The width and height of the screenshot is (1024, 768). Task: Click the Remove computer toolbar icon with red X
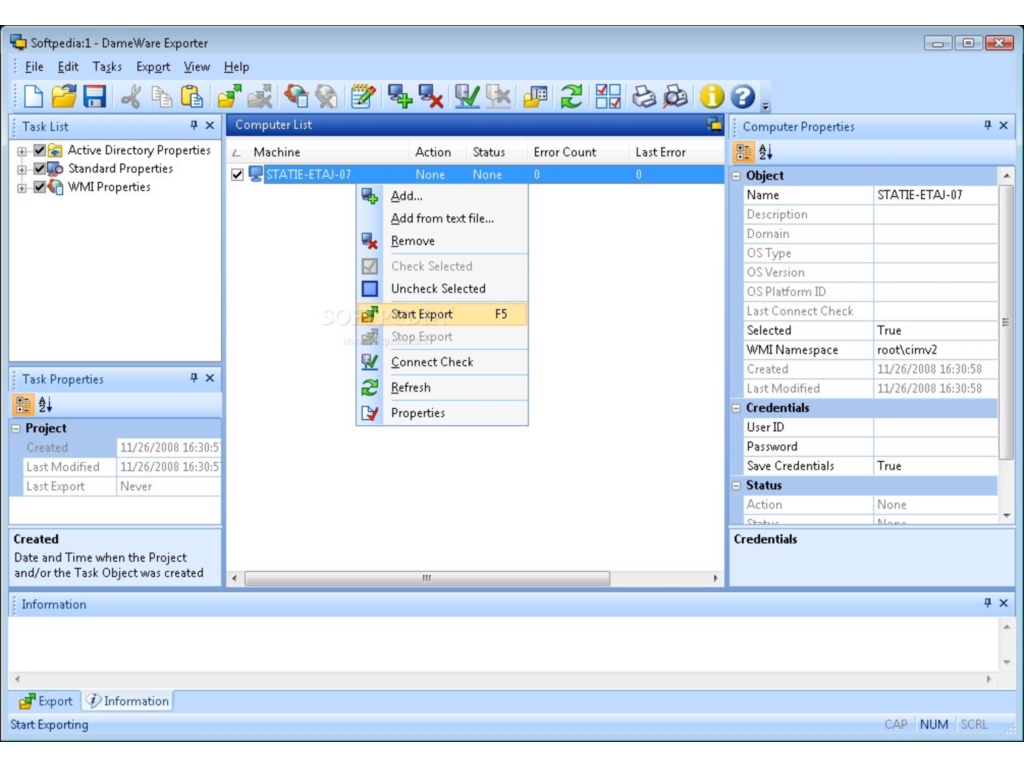coord(431,97)
